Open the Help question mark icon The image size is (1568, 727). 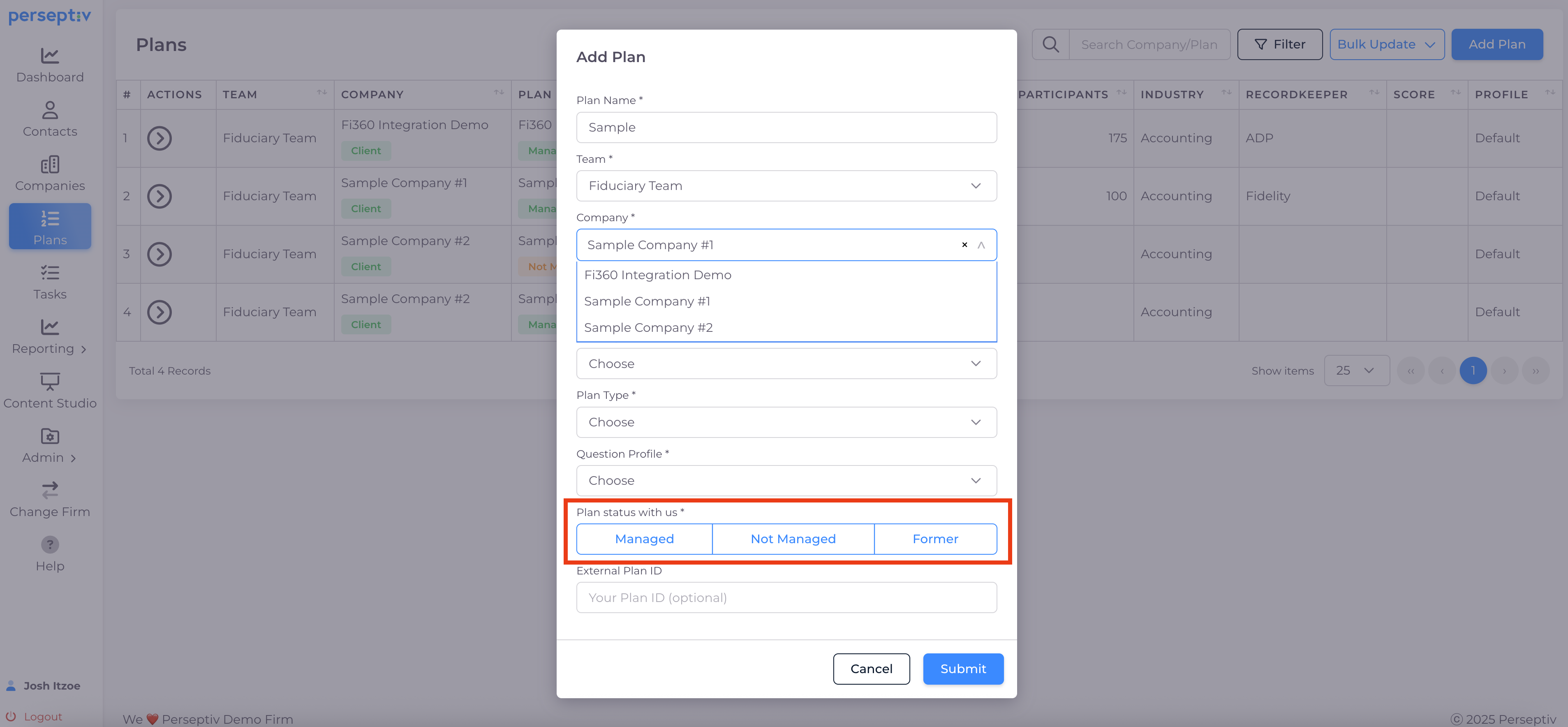click(x=50, y=544)
